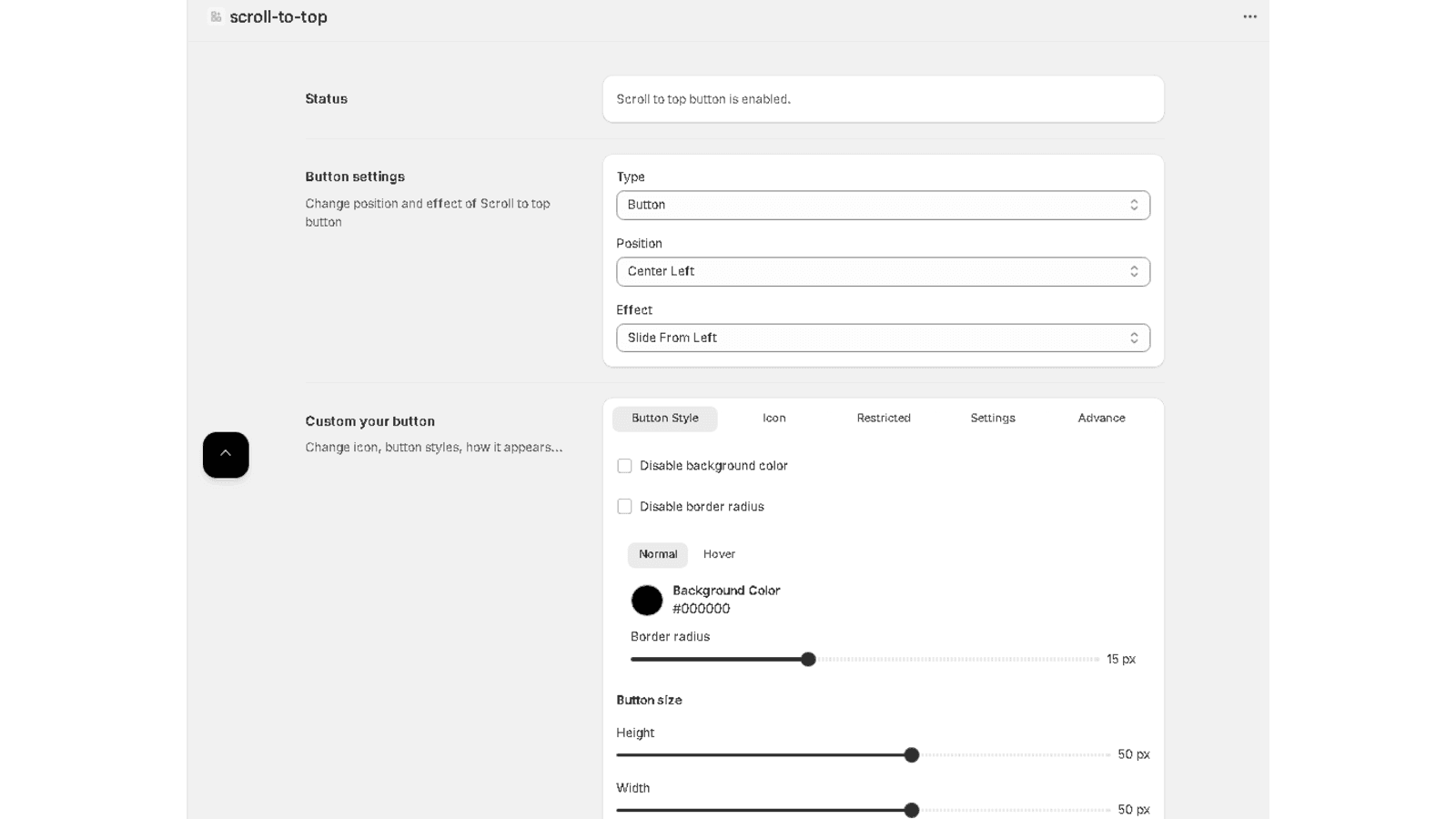Open the Restricted tab

[884, 419]
